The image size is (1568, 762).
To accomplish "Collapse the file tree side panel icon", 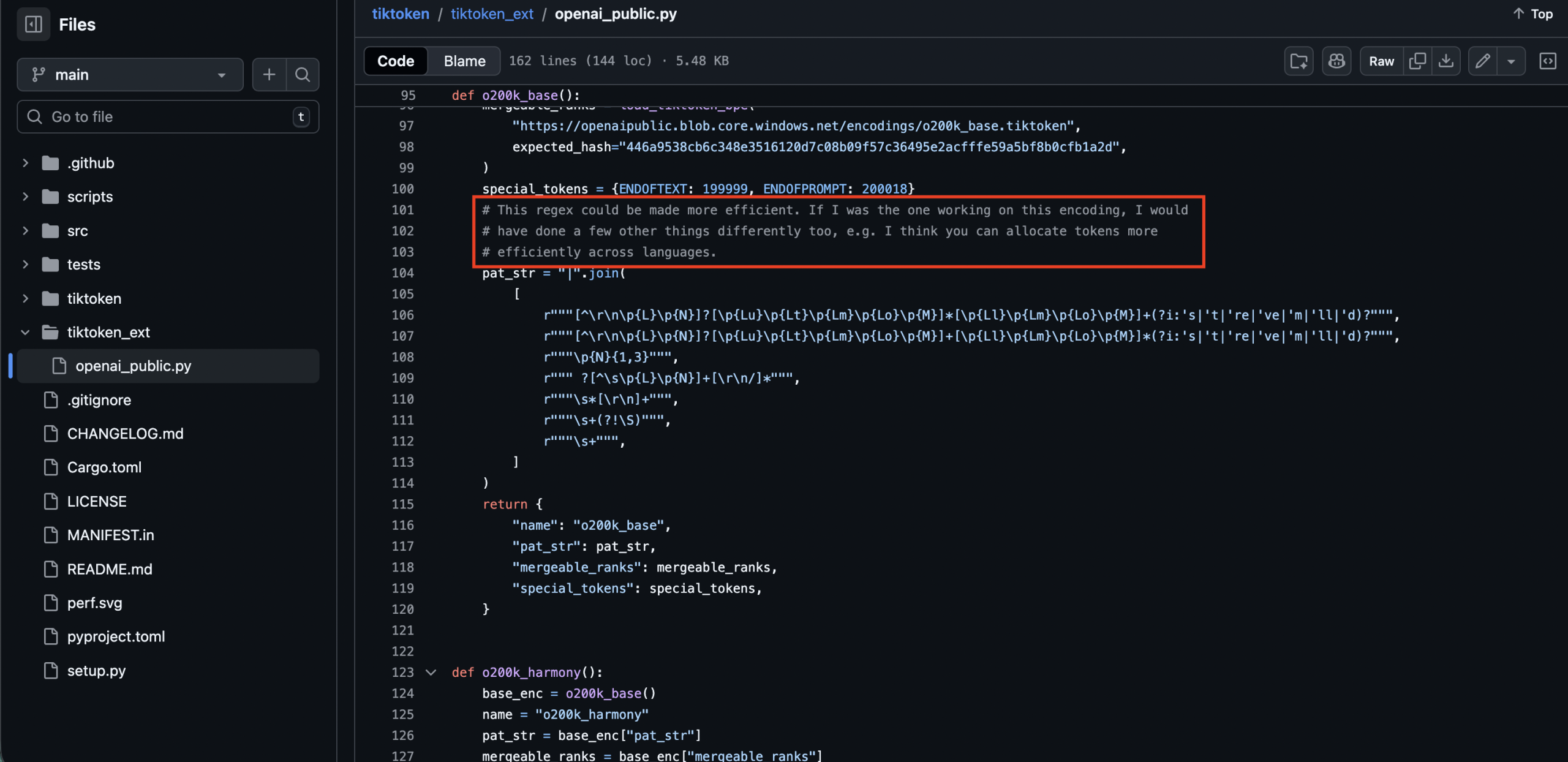I will [x=33, y=25].
